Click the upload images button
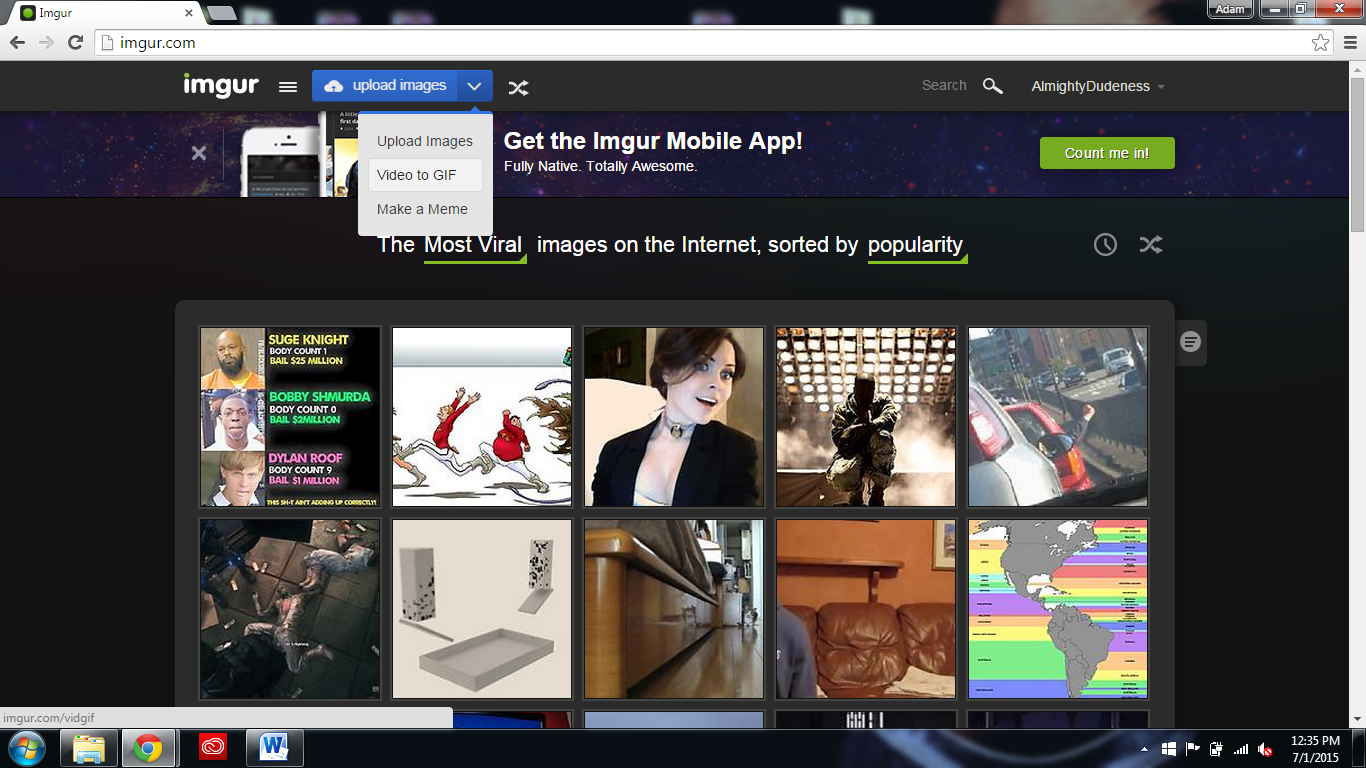The height and width of the screenshot is (768, 1366). coord(385,86)
